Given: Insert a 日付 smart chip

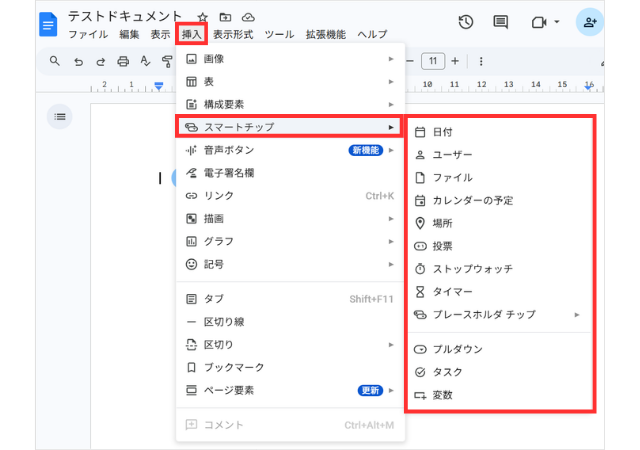Looking at the screenshot, I should tap(500, 132).
